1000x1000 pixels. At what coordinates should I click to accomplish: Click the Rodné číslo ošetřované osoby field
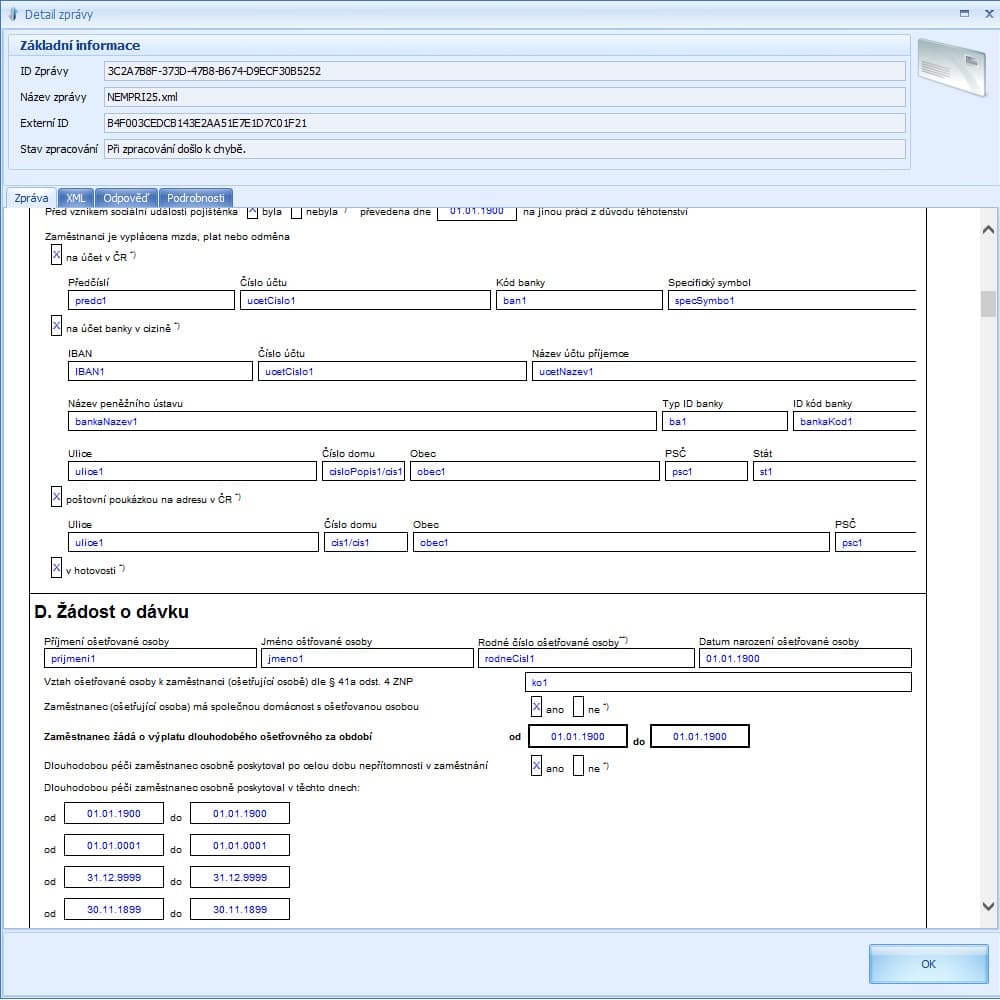click(586, 658)
